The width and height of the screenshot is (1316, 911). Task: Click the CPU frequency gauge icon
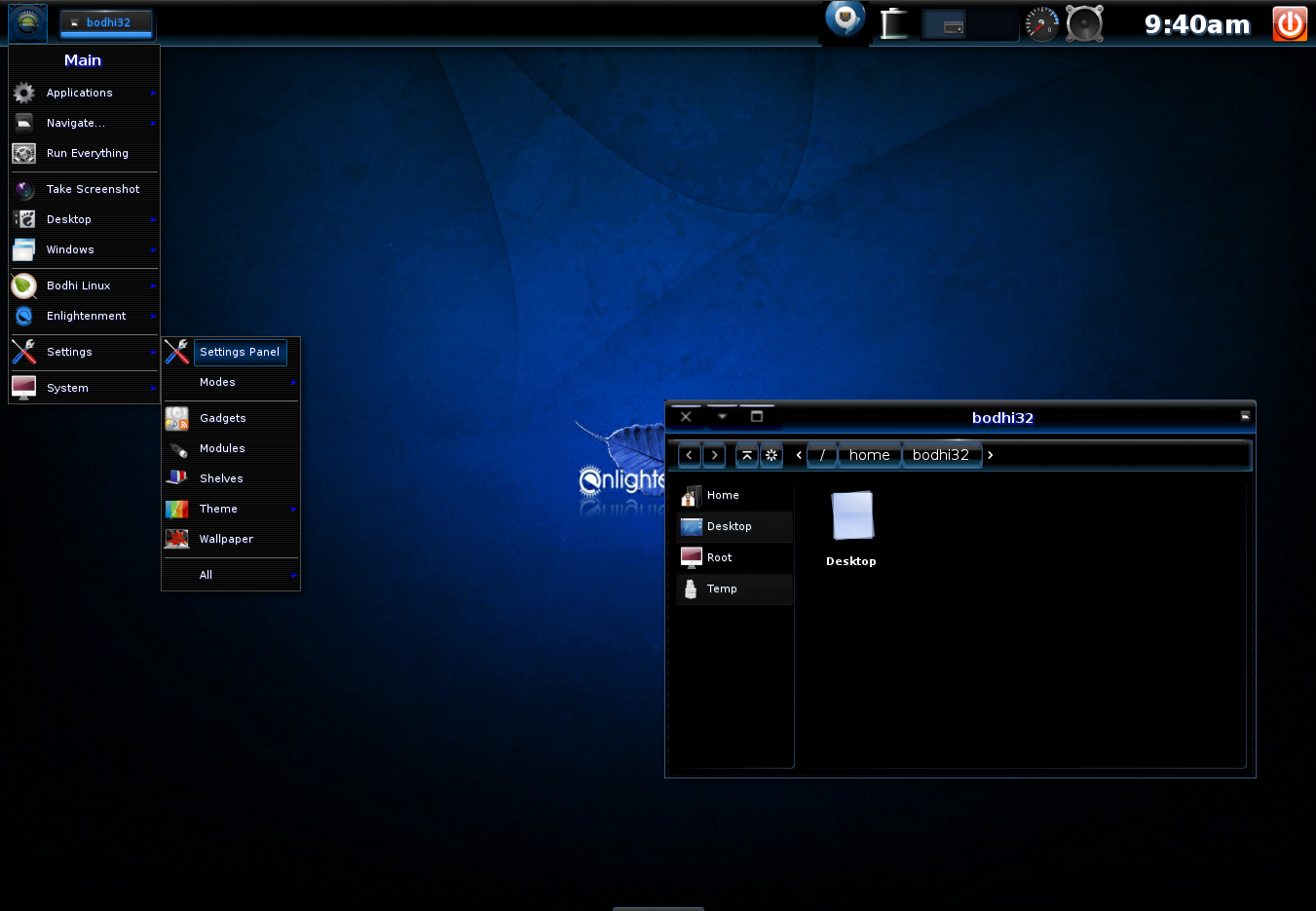click(x=1041, y=24)
